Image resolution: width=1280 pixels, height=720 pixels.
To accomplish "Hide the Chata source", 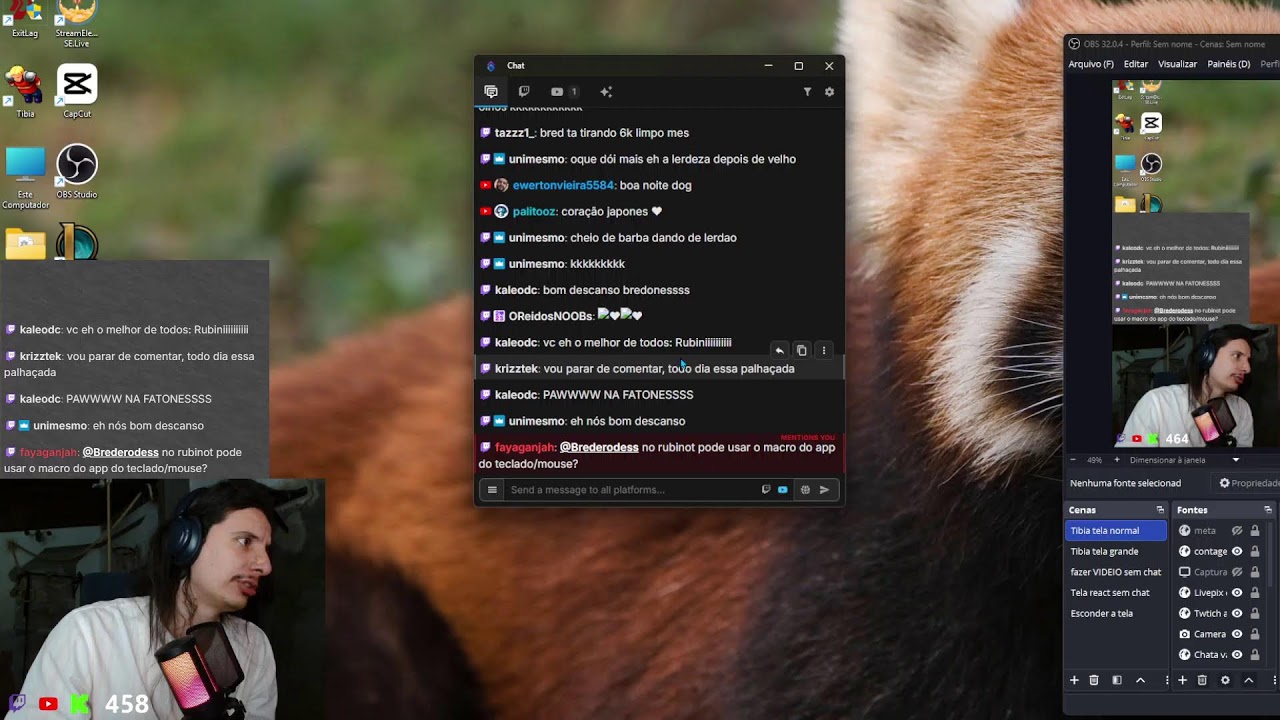I will pos(1237,655).
